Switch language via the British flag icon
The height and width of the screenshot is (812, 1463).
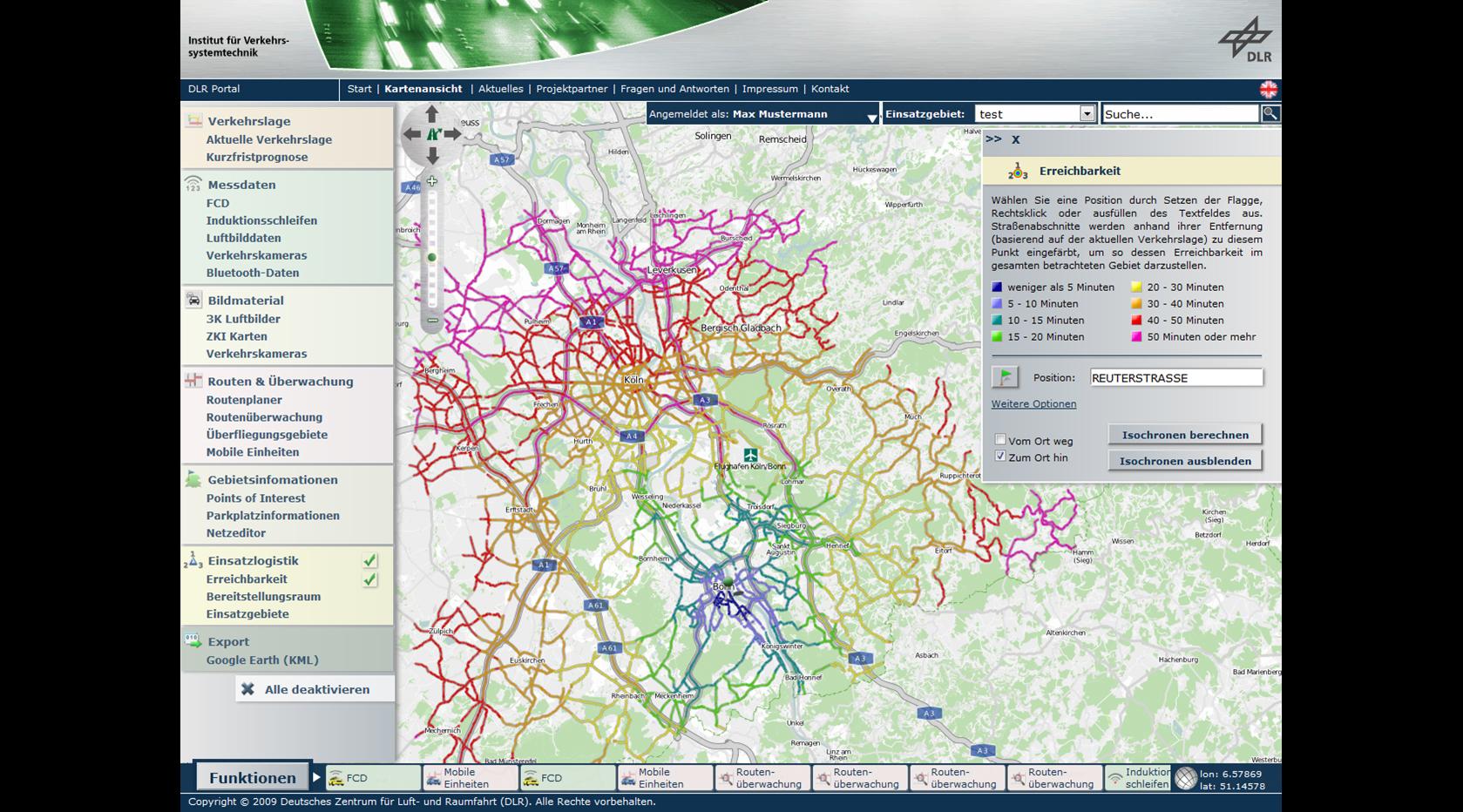(1269, 89)
